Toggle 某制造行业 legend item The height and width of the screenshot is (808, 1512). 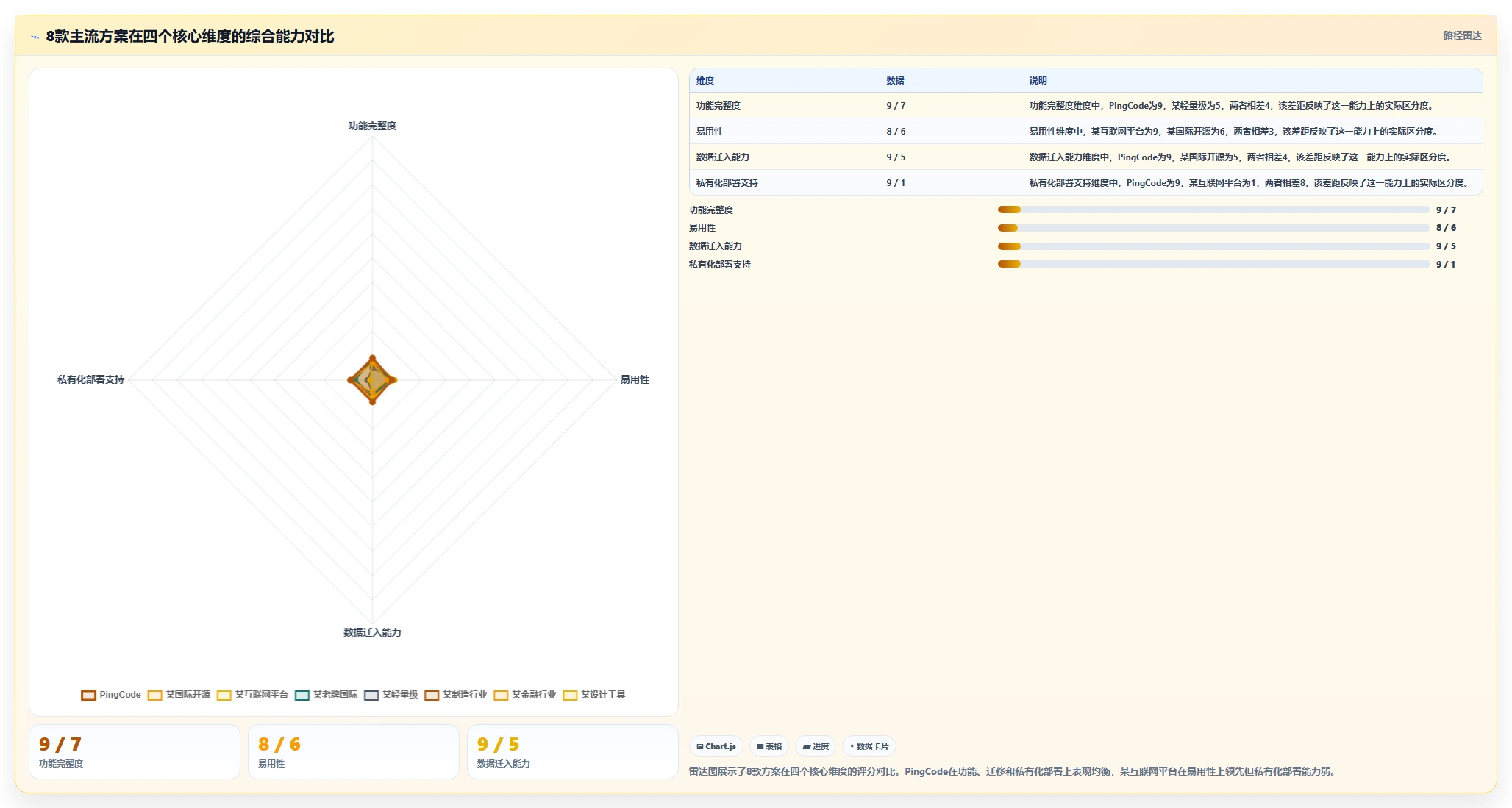click(x=455, y=695)
